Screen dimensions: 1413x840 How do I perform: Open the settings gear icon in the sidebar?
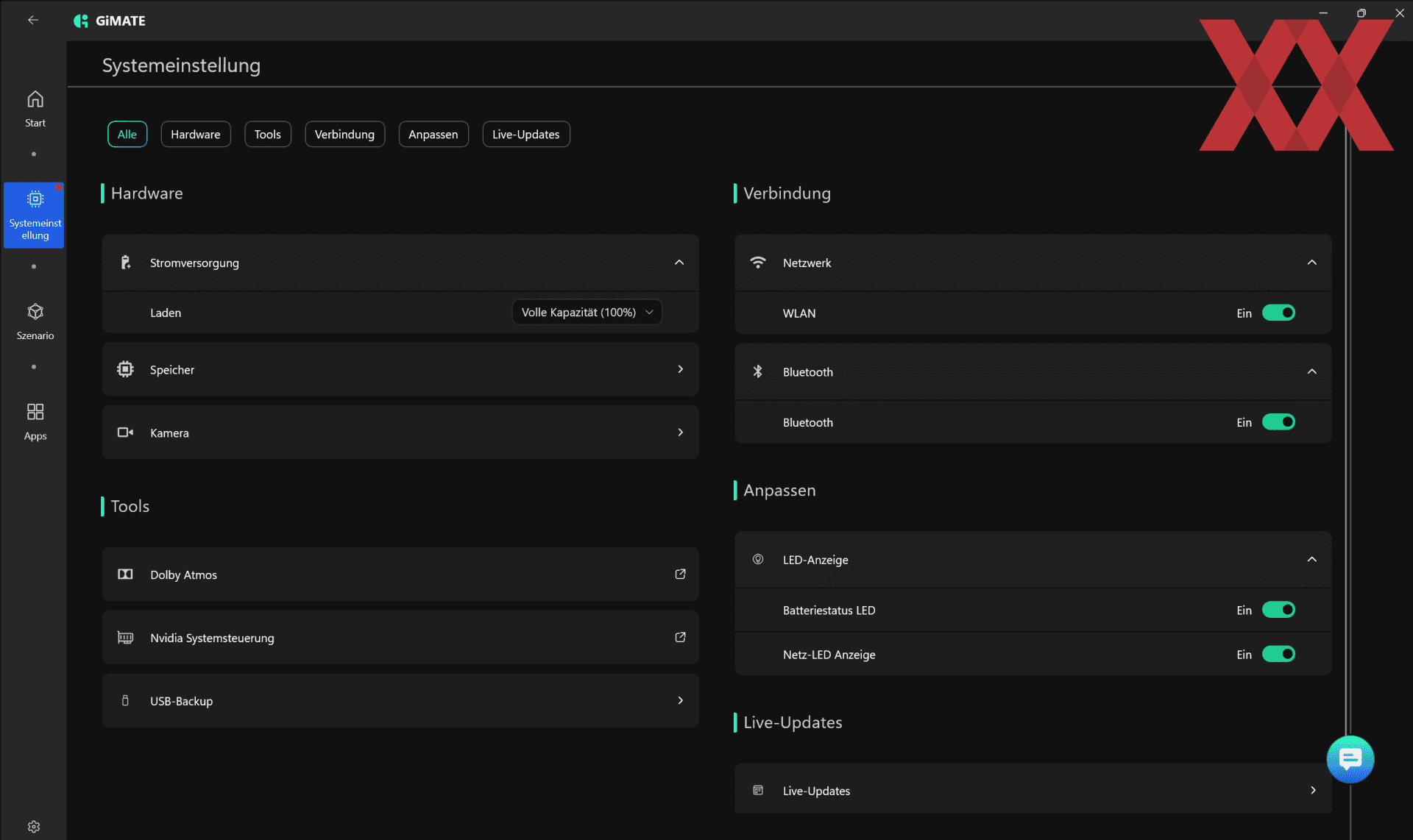coord(34,827)
